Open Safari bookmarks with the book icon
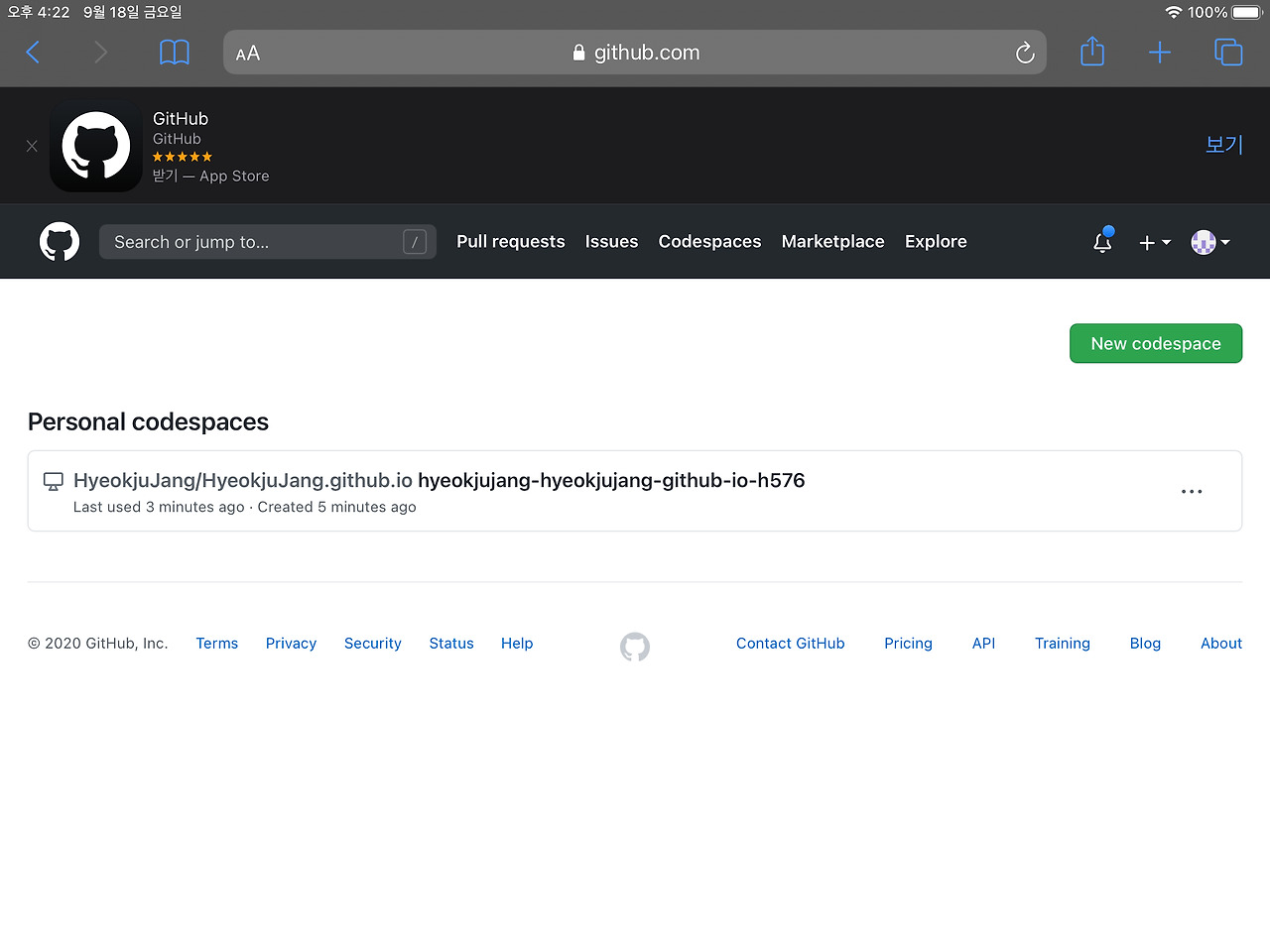 [x=175, y=52]
